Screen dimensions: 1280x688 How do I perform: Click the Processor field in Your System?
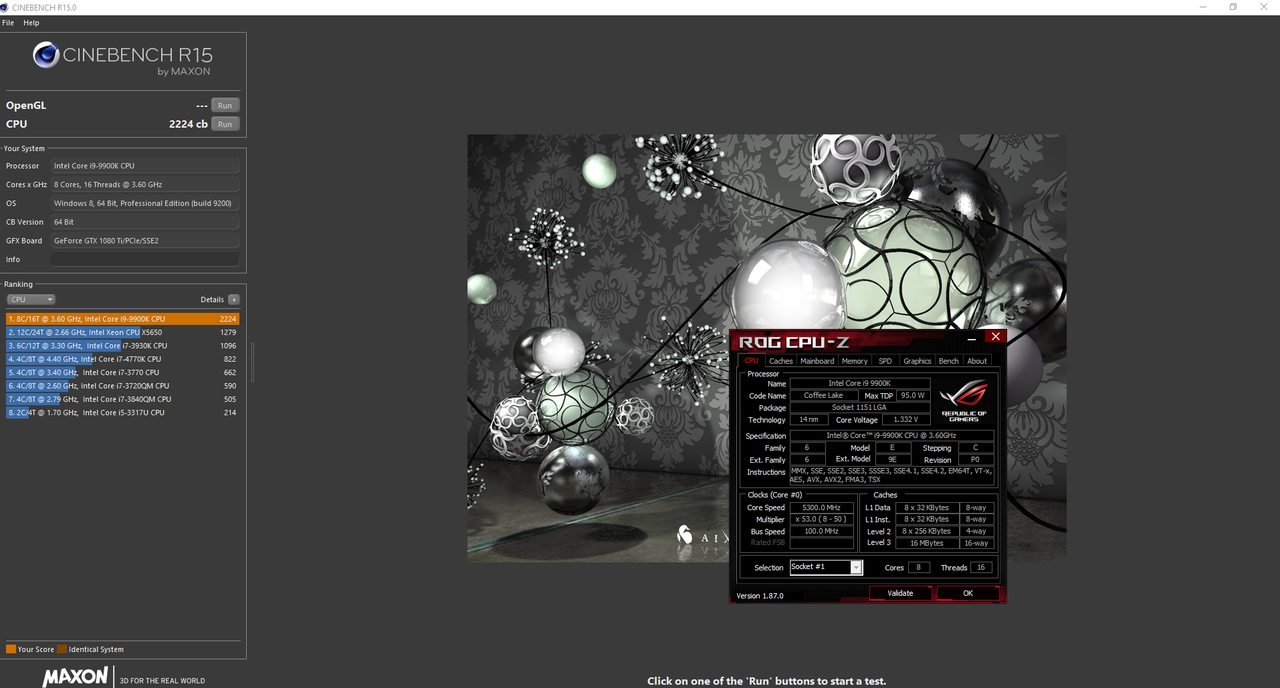[x=145, y=166]
